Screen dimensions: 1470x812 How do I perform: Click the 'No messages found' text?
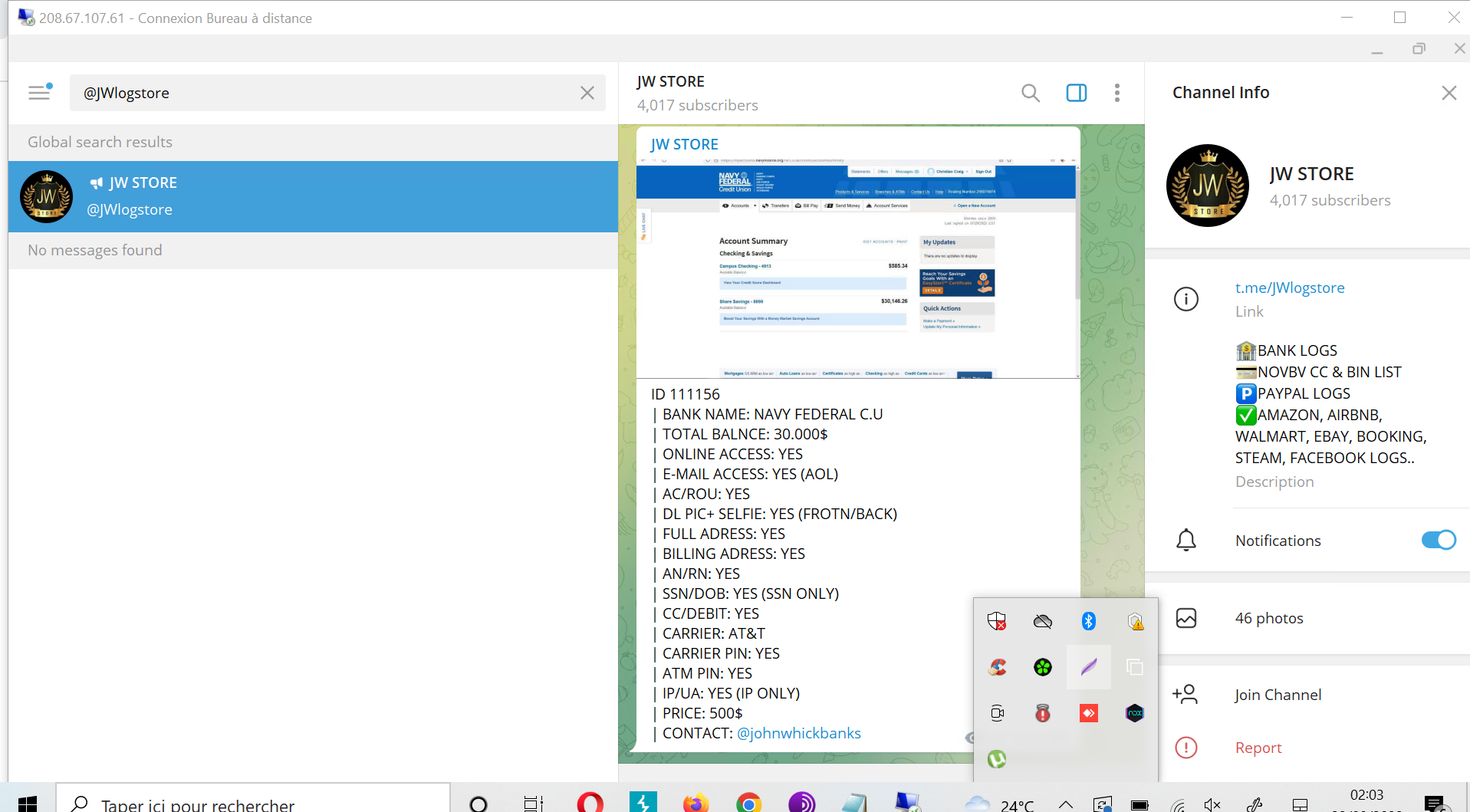click(95, 250)
